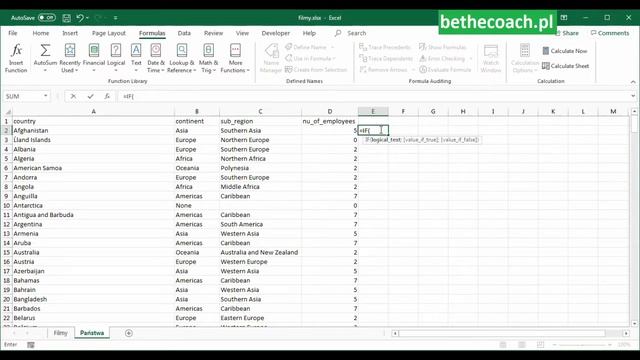Click the Polynesia cell

[x=260, y=168]
